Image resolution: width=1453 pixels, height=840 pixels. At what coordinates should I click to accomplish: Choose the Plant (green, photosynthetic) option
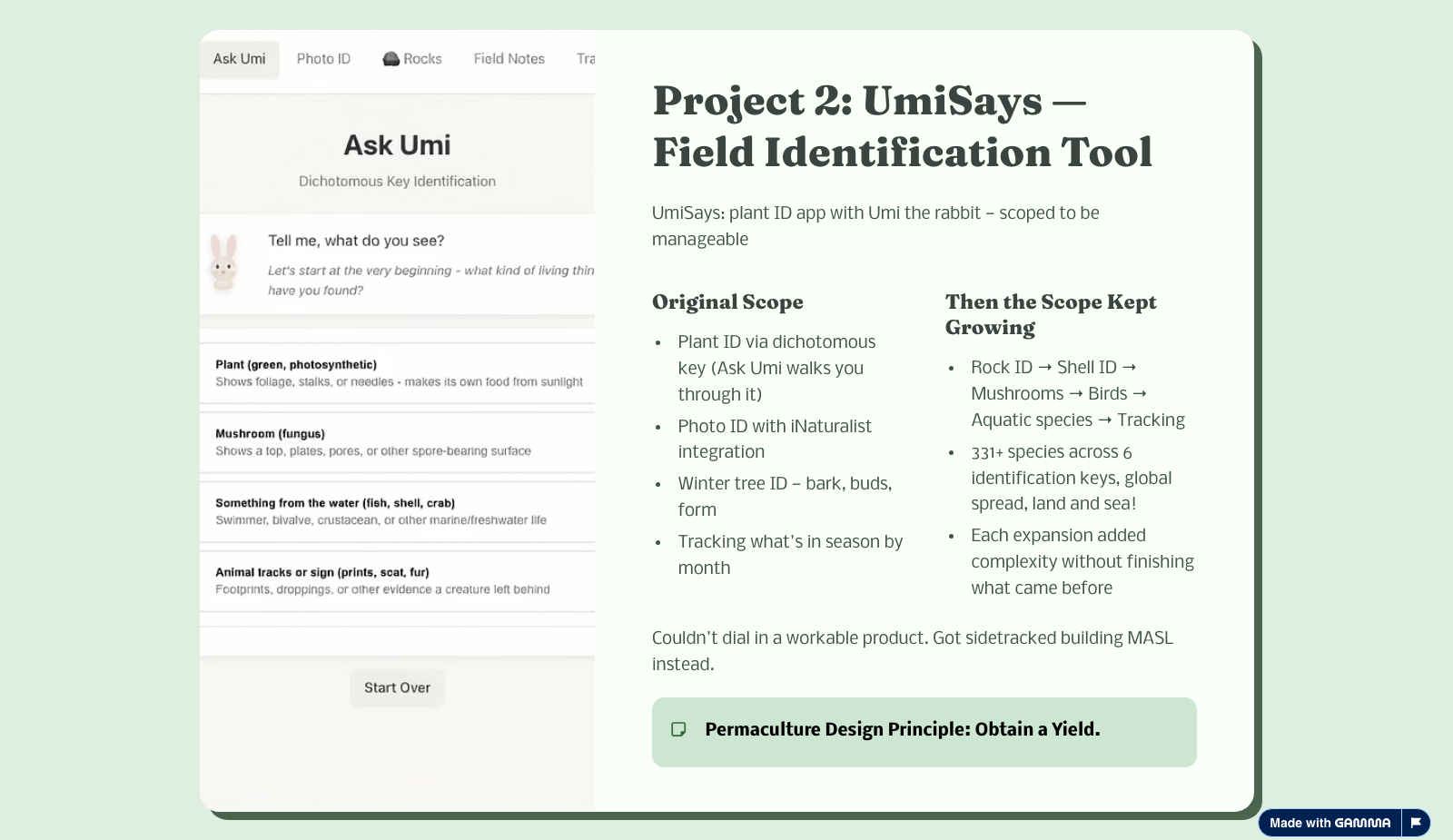tap(398, 373)
